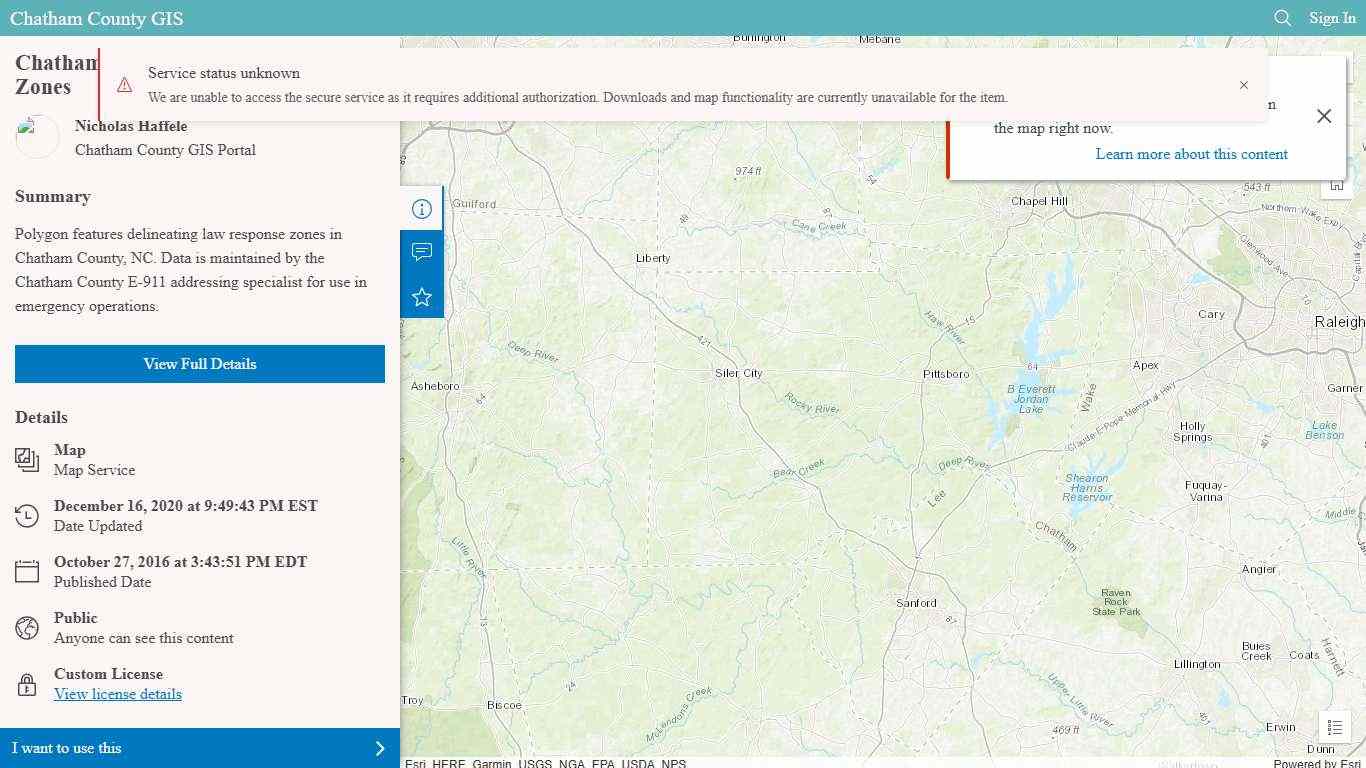Open Chatham County GIS home title

(x=96, y=18)
